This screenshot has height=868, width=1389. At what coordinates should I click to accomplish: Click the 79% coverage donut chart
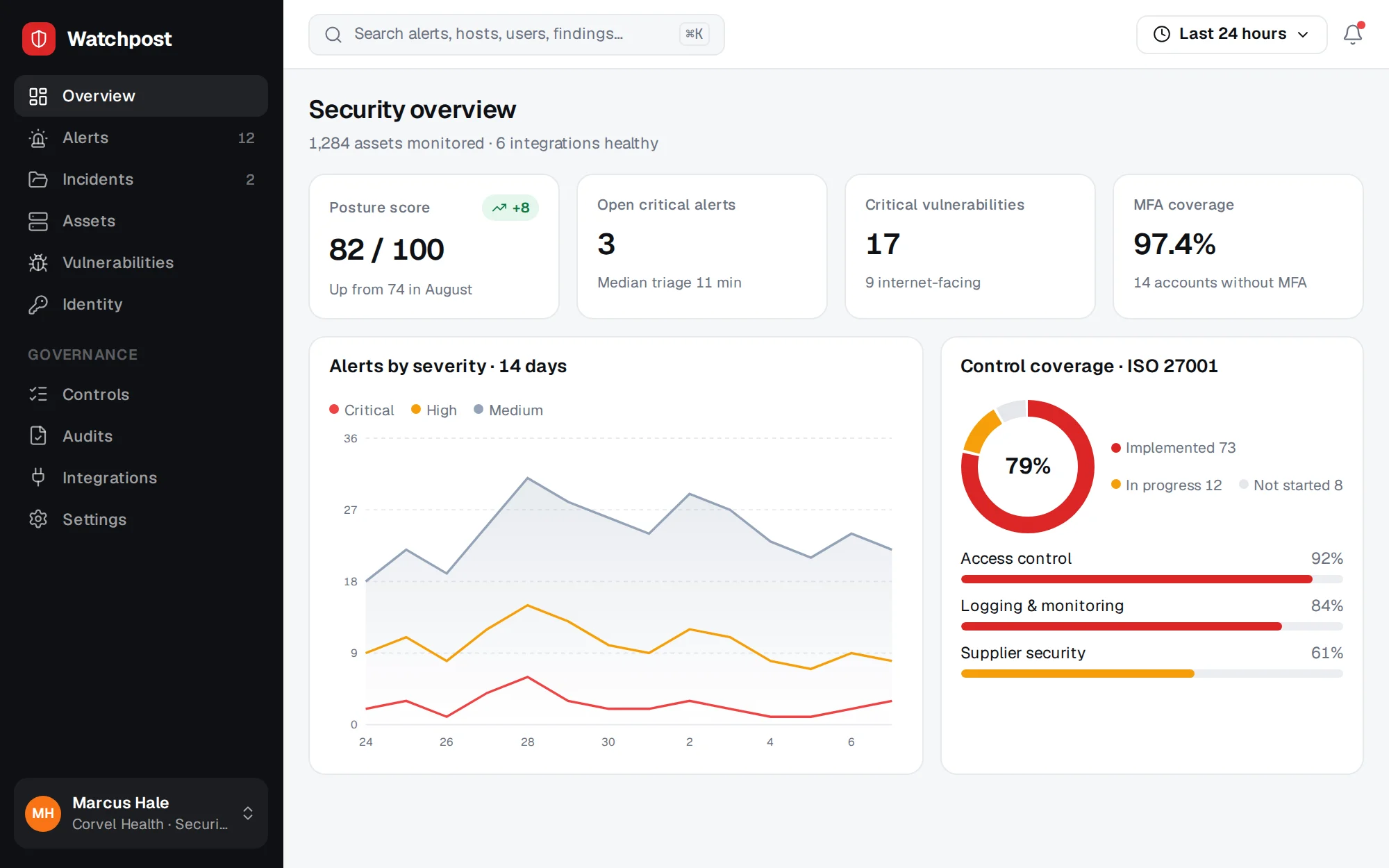(x=1028, y=466)
